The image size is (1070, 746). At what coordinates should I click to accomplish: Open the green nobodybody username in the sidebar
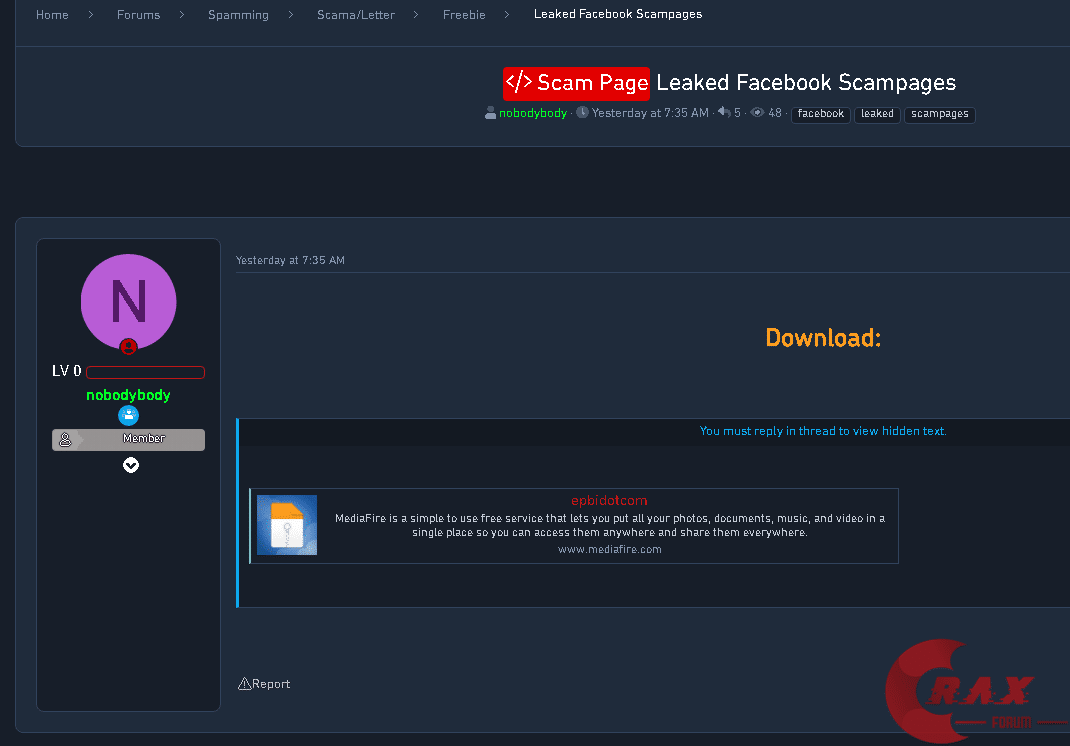[128, 395]
